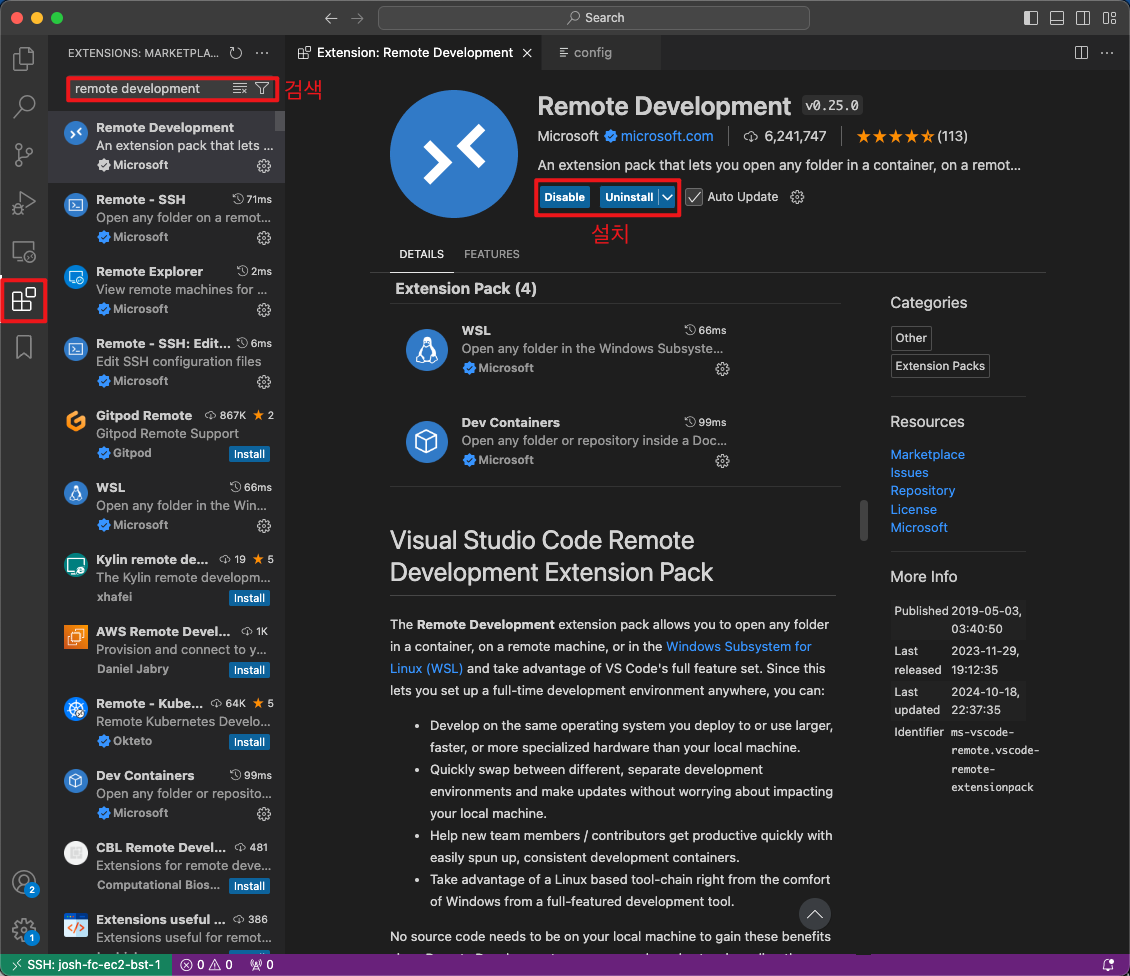Toggle the Auto Update checkbox
The width and height of the screenshot is (1130, 976).
tap(694, 197)
